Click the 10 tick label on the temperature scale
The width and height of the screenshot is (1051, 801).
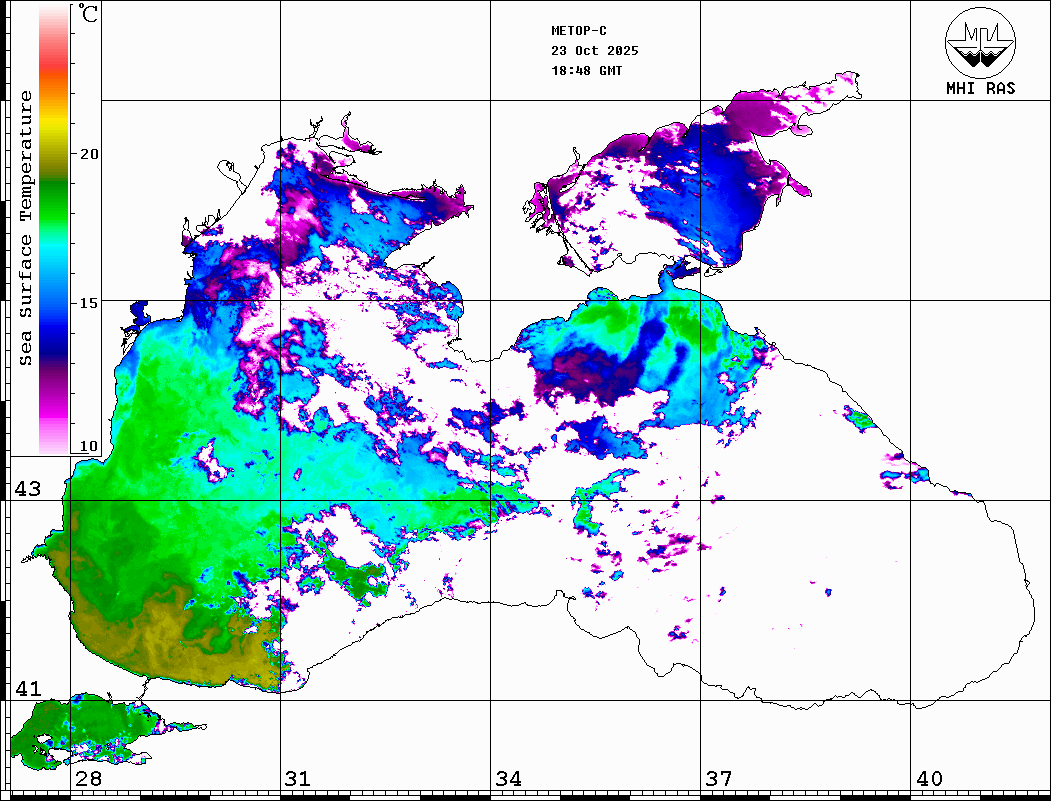[x=90, y=446]
